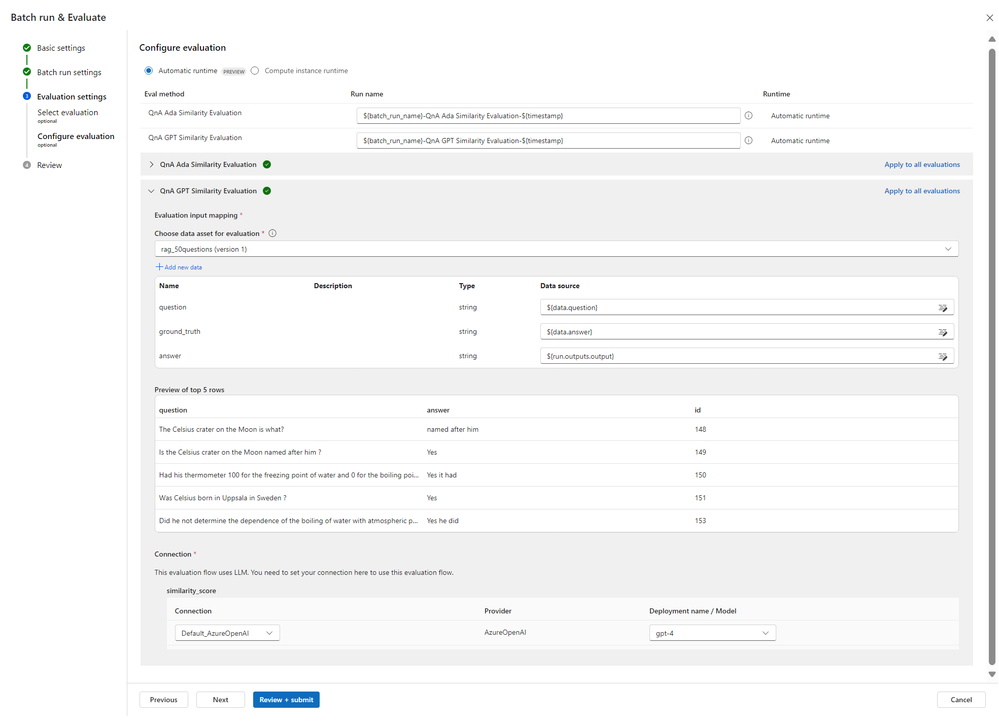Click the 'AzureOpenAI' provider value

[505, 633]
